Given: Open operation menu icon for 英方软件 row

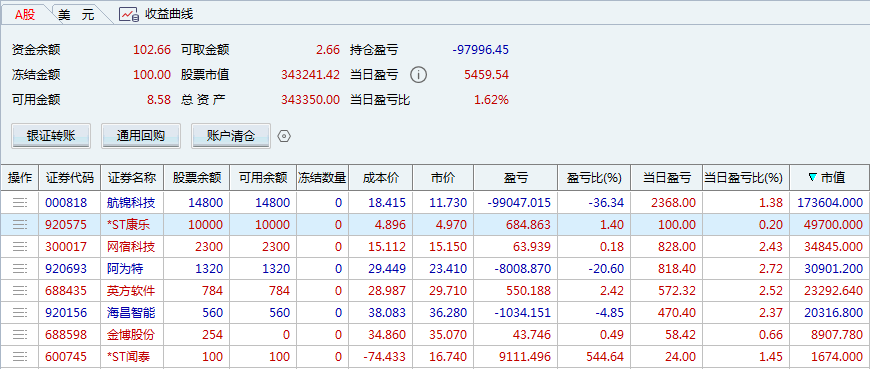Looking at the screenshot, I should pos(19,290).
